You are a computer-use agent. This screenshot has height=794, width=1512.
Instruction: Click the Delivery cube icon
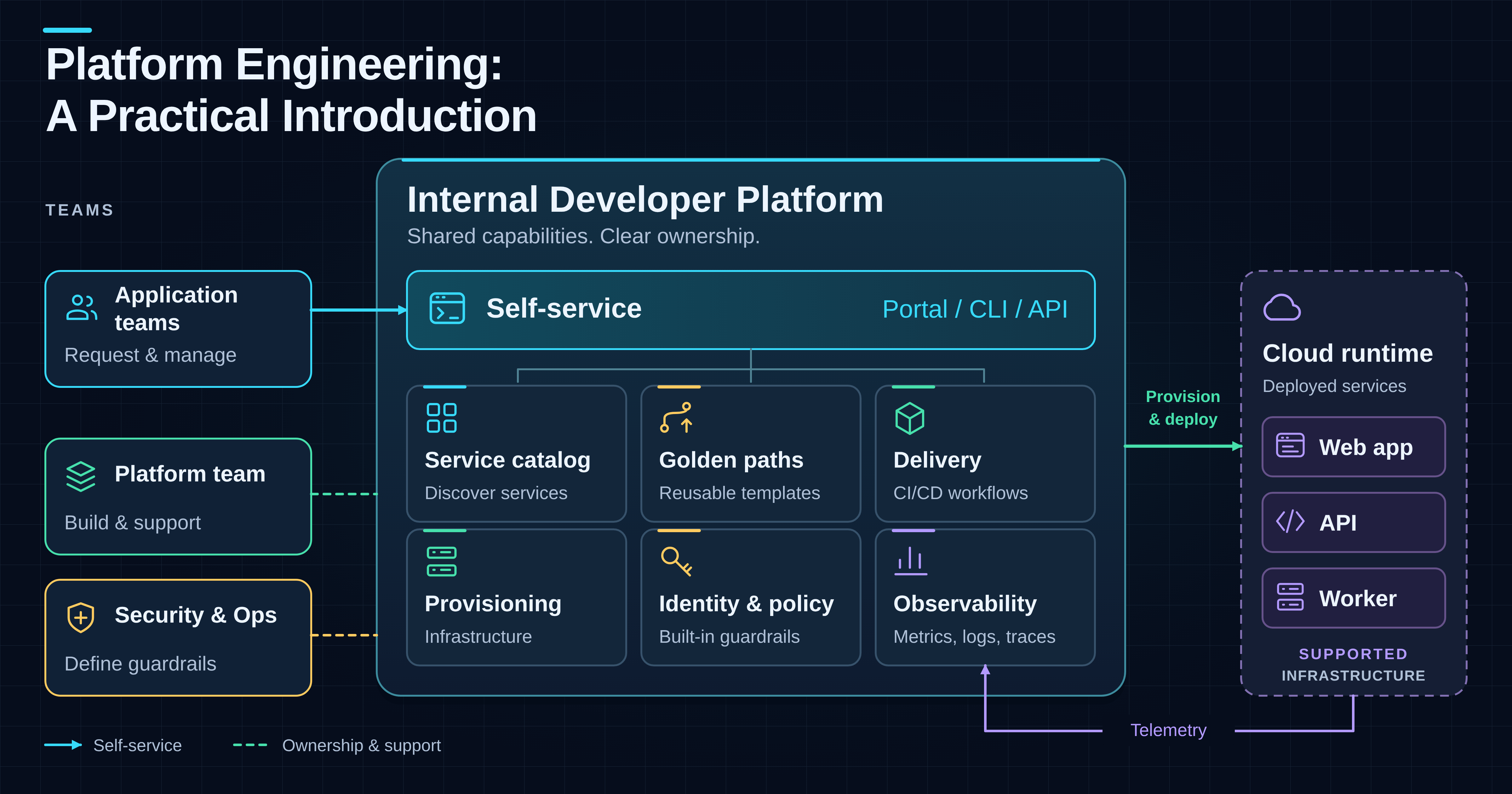pos(910,418)
